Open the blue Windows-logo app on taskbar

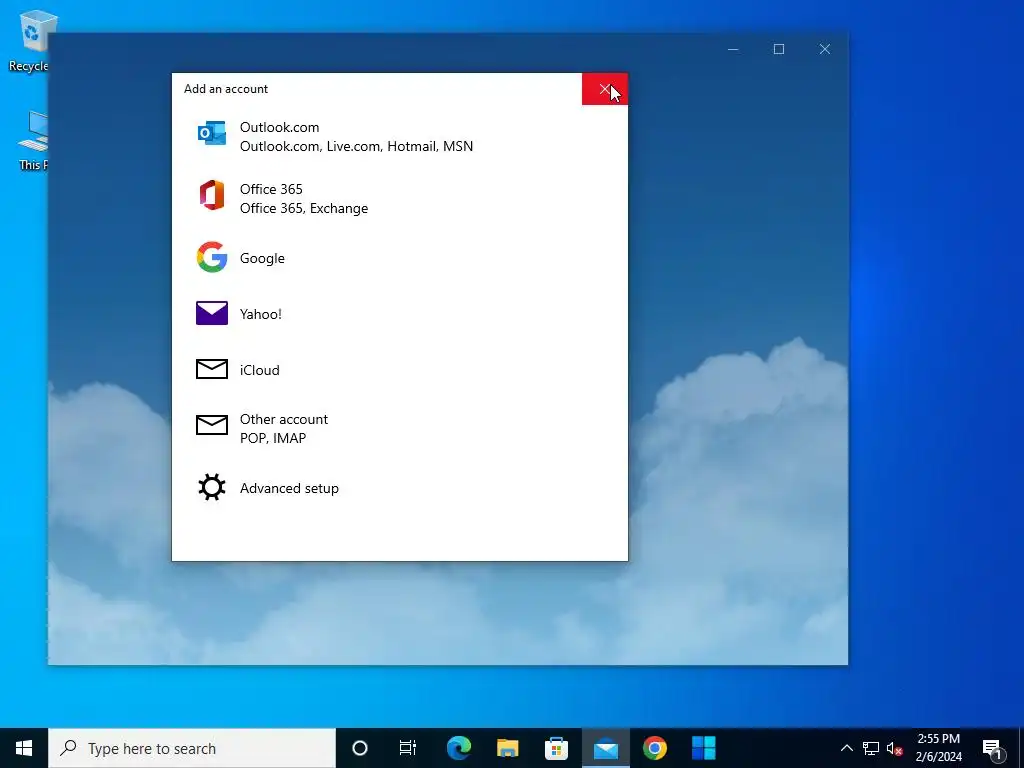703,748
